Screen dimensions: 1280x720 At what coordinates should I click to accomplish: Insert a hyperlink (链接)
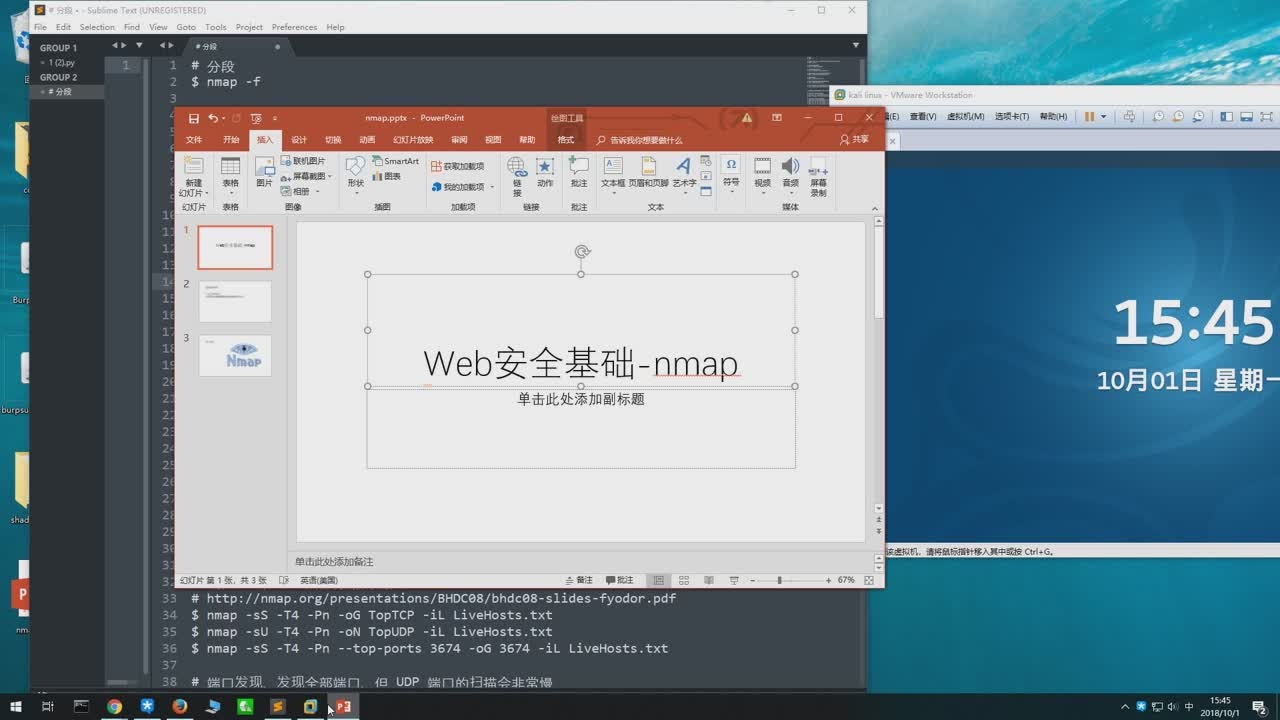point(517,176)
